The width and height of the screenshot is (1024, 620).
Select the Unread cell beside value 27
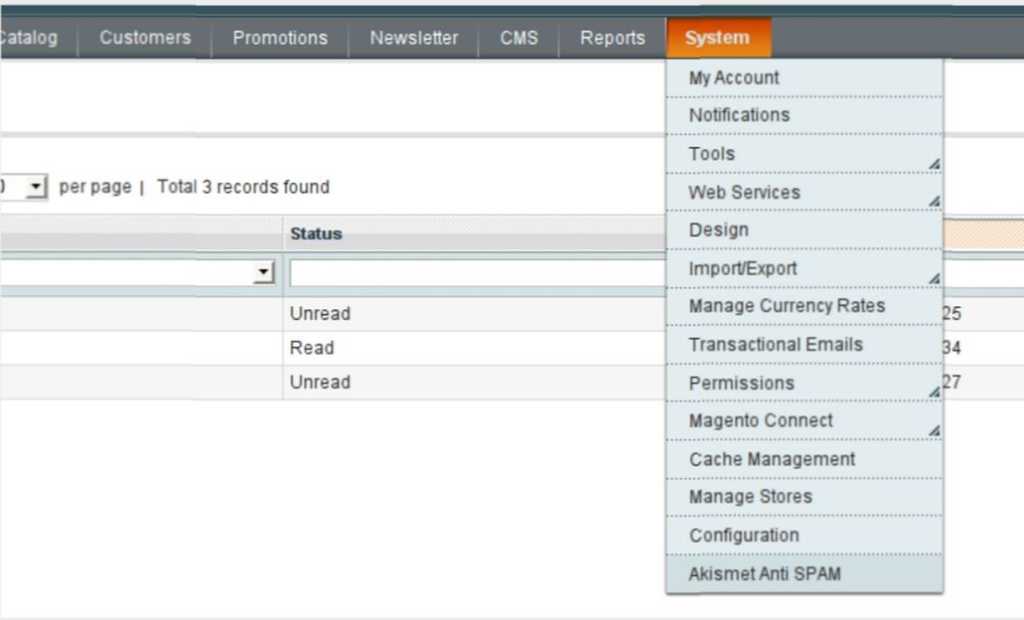475,382
